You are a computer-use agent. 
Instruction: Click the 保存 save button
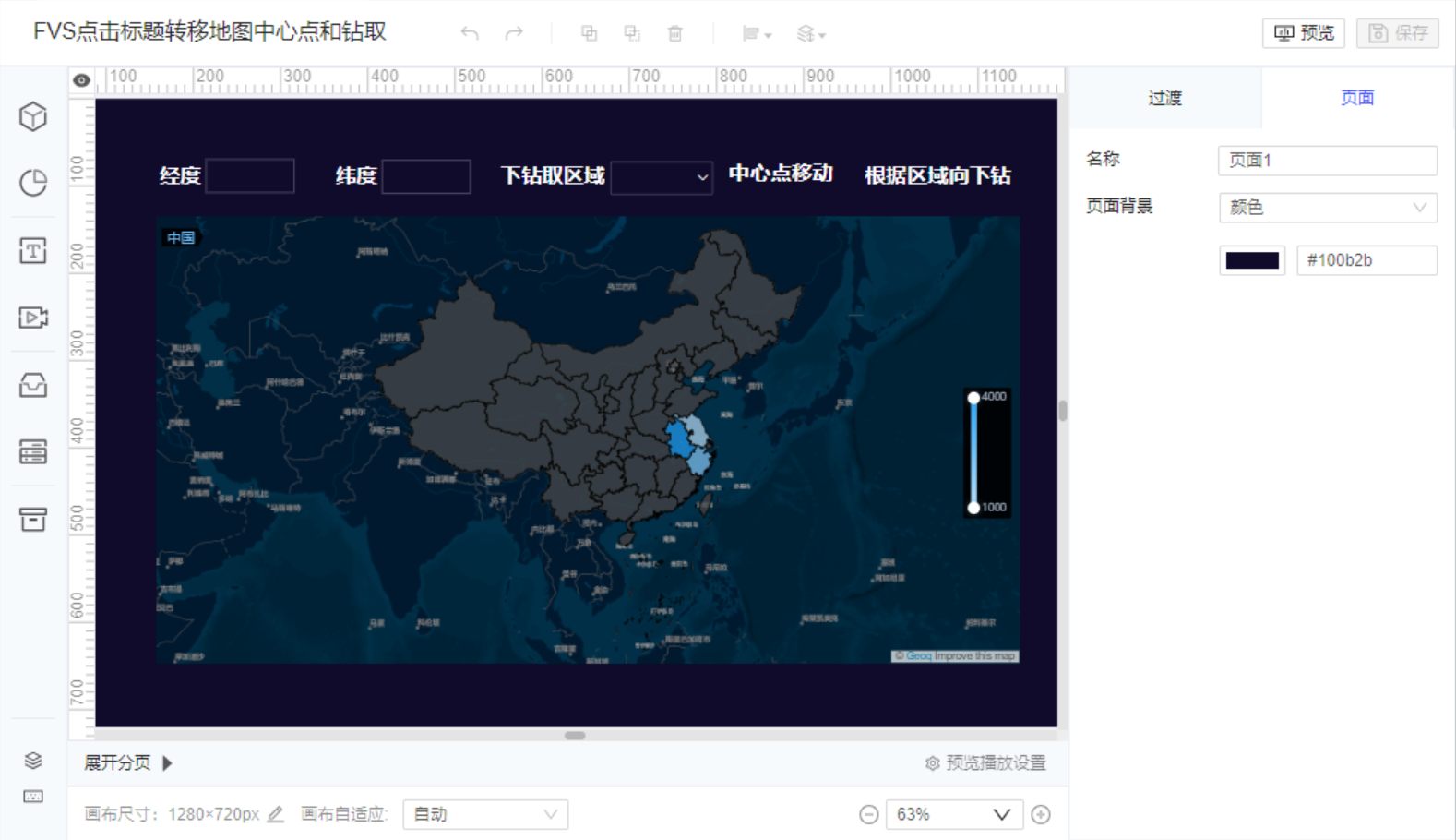(x=1398, y=33)
